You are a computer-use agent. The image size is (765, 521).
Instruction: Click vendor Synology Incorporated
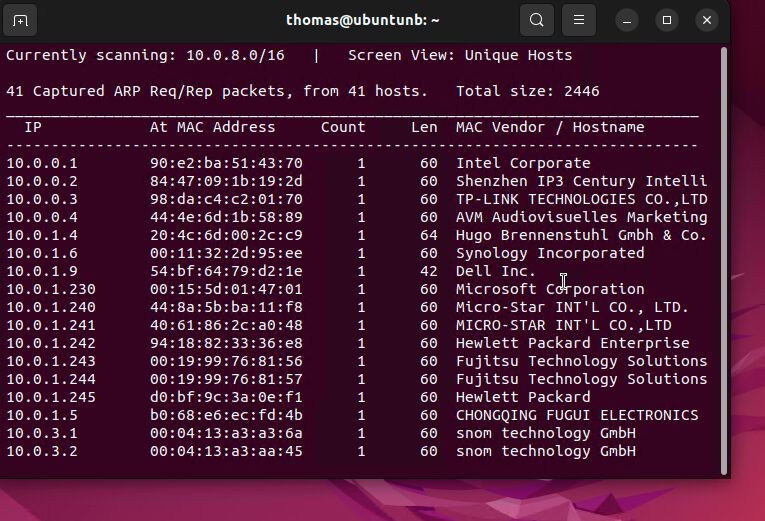550,253
